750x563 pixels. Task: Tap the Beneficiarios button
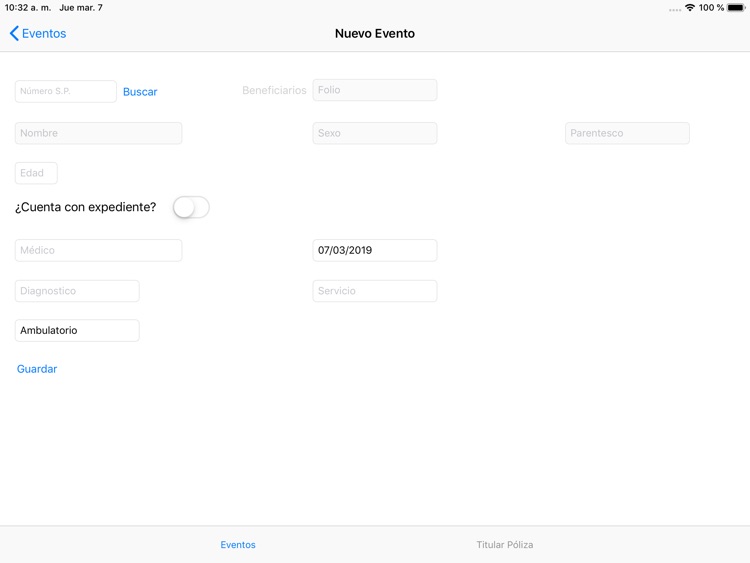[x=274, y=90]
